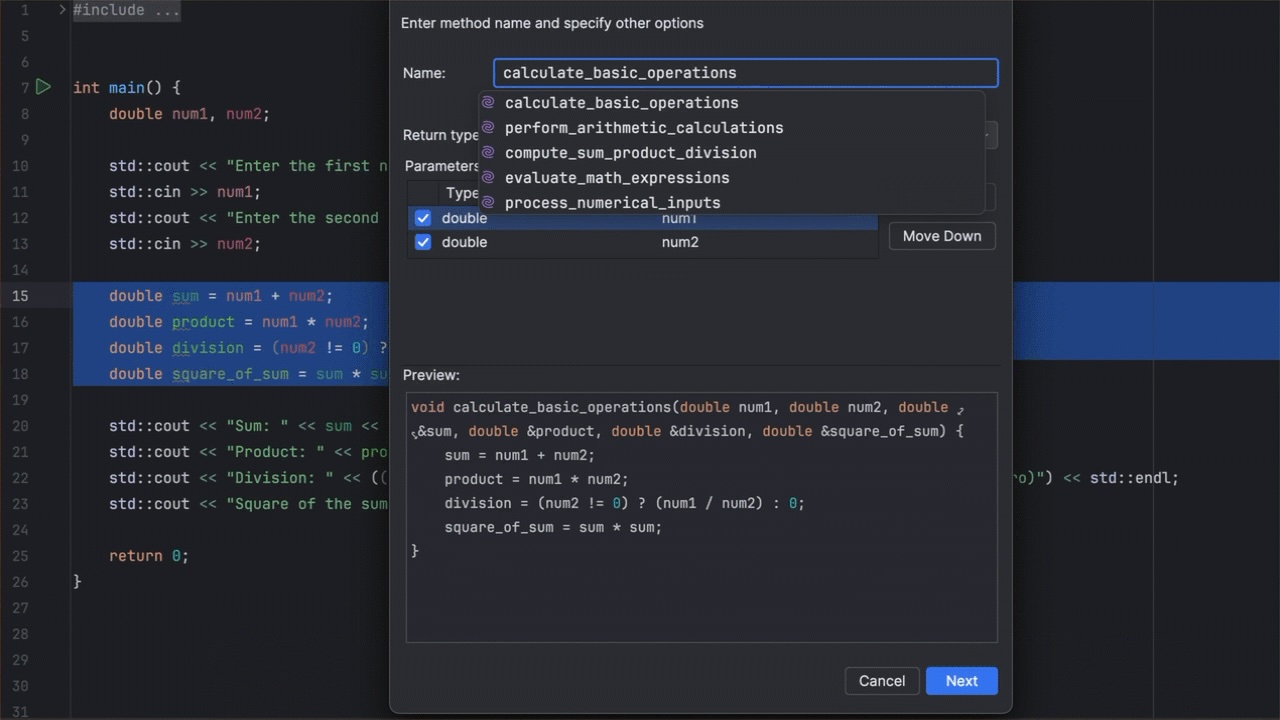Click the Move Down button

[x=942, y=236]
